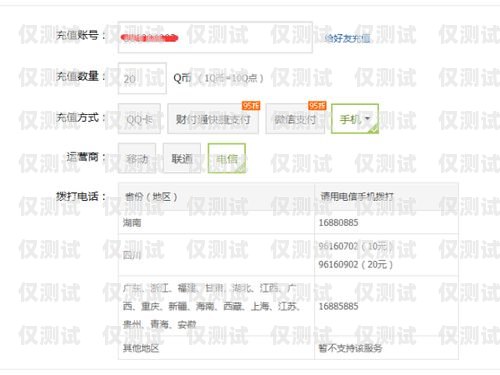The width and height of the screenshot is (500, 375).
Task: Click the 充值账号 label
Action: 80,35
